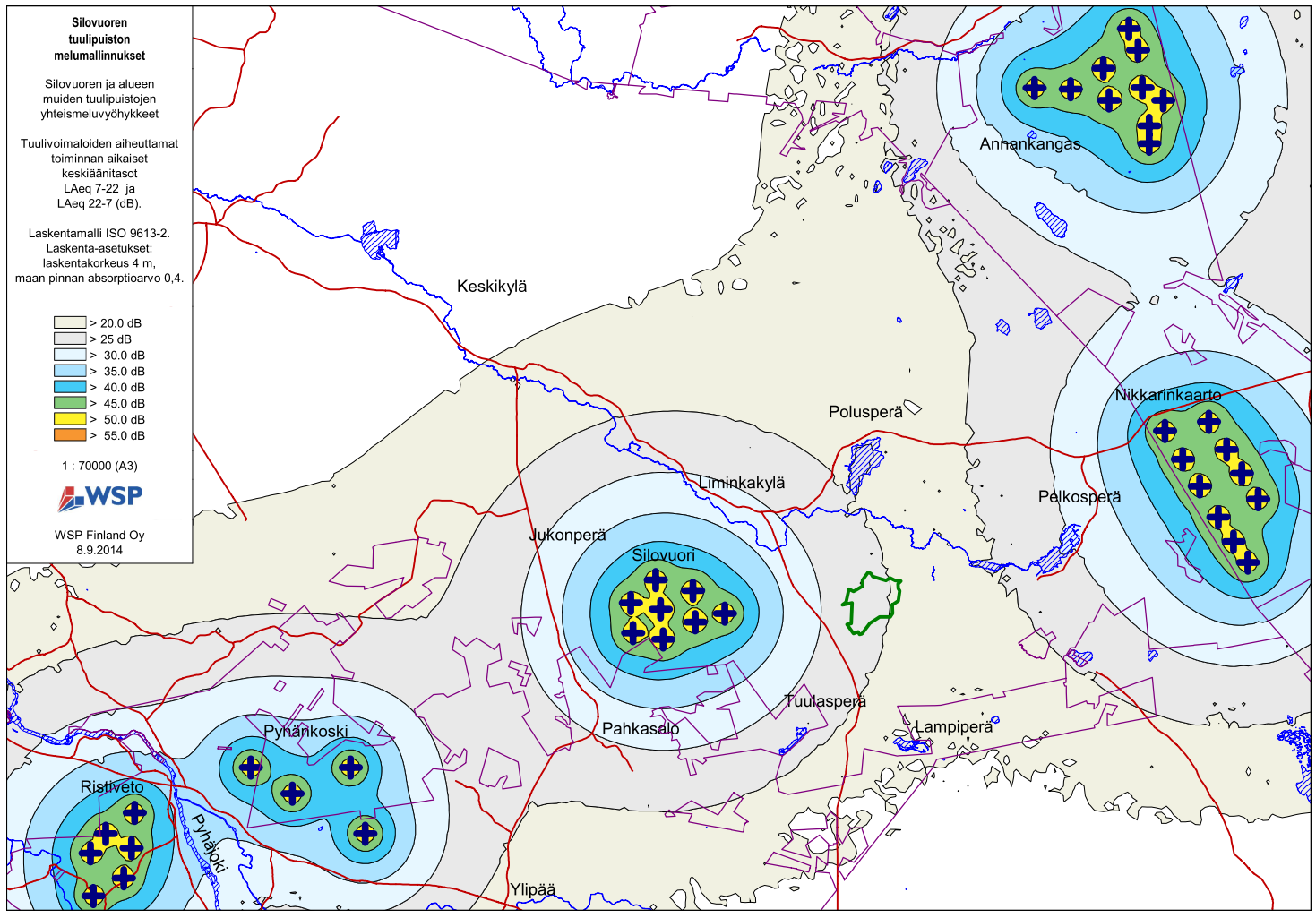
Task: Select the > 25 dB gray legend swatch
Action: tap(70, 339)
